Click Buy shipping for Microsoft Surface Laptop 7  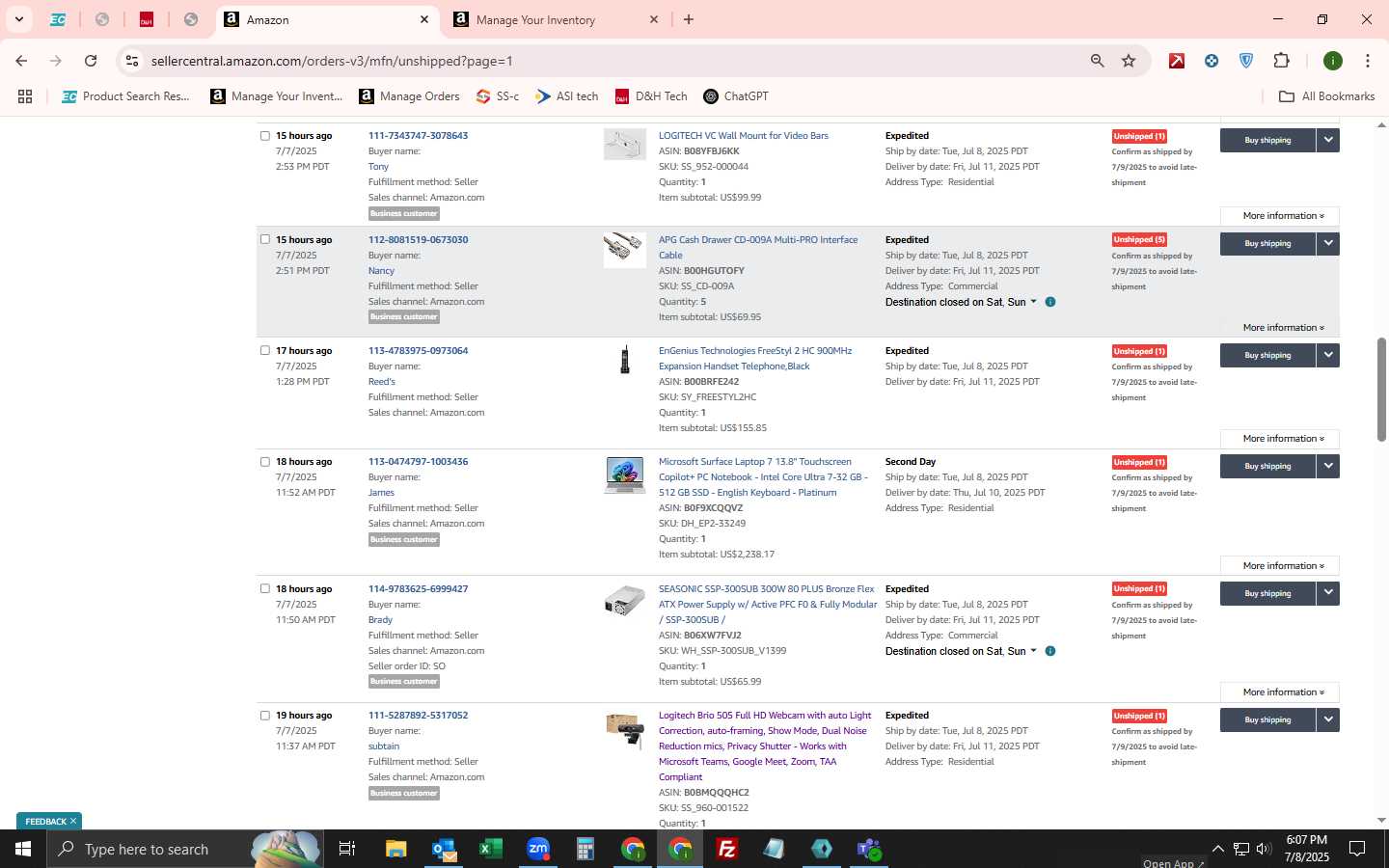[1267, 466]
